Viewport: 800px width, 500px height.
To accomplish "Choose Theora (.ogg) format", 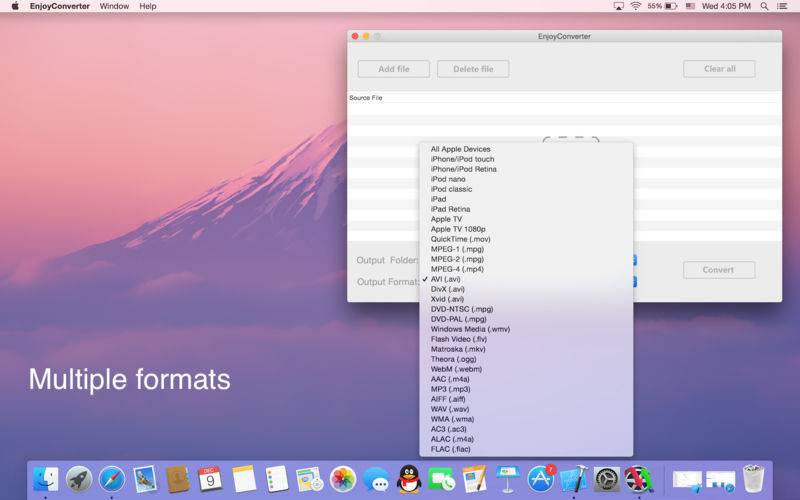I will pyautogui.click(x=526, y=359).
